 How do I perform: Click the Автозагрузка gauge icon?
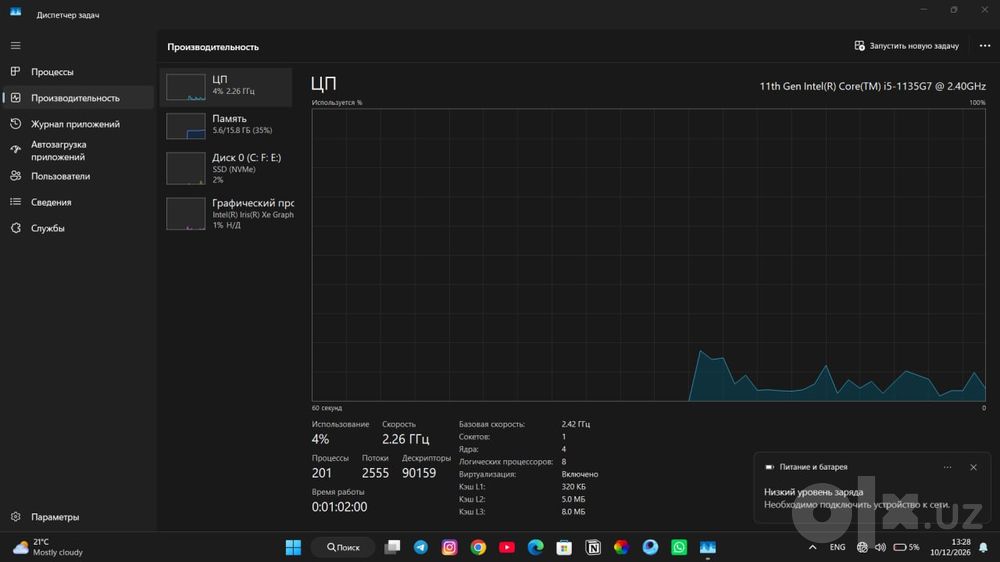click(x=15, y=149)
